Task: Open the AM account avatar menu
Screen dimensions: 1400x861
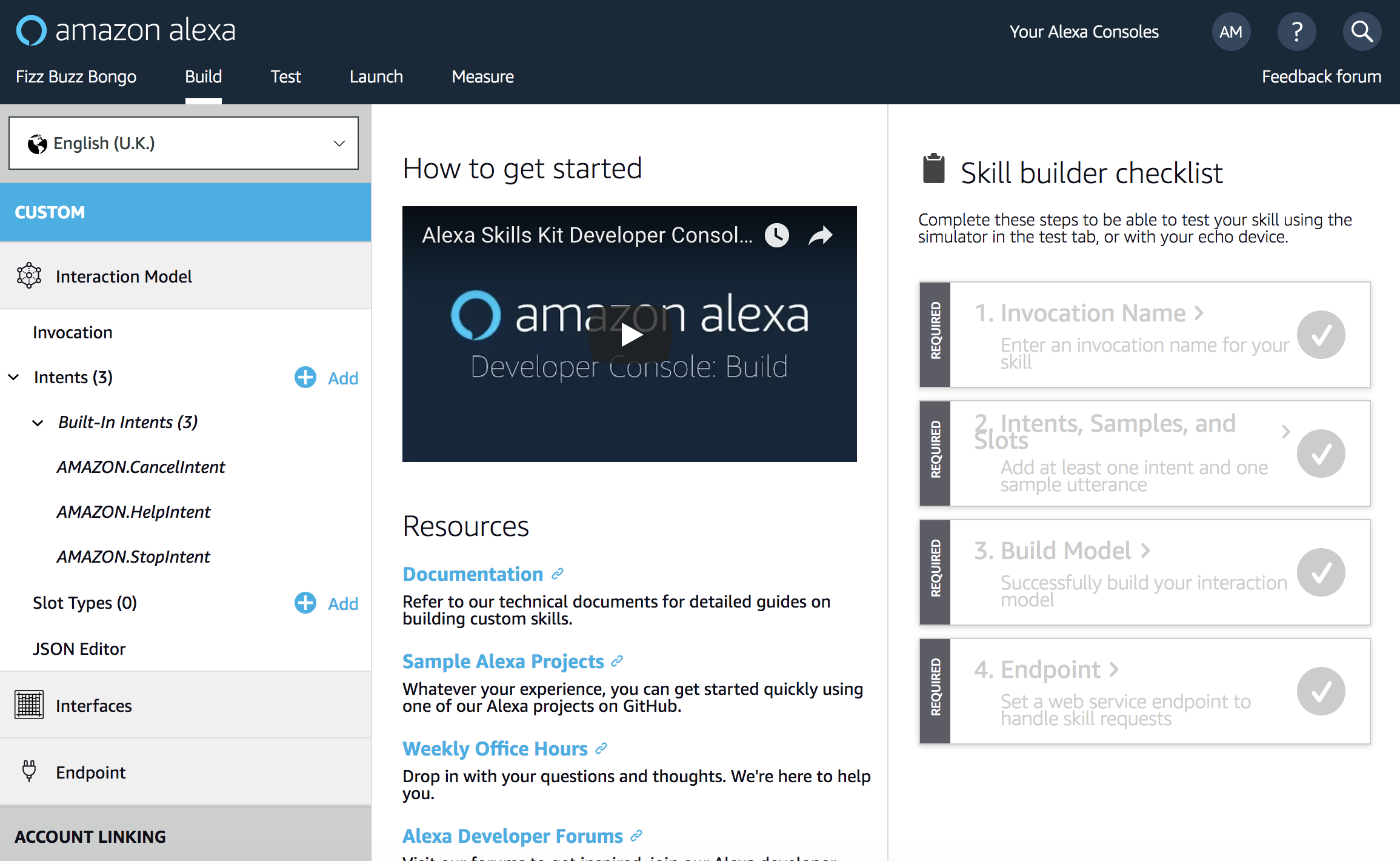Action: (x=1231, y=32)
